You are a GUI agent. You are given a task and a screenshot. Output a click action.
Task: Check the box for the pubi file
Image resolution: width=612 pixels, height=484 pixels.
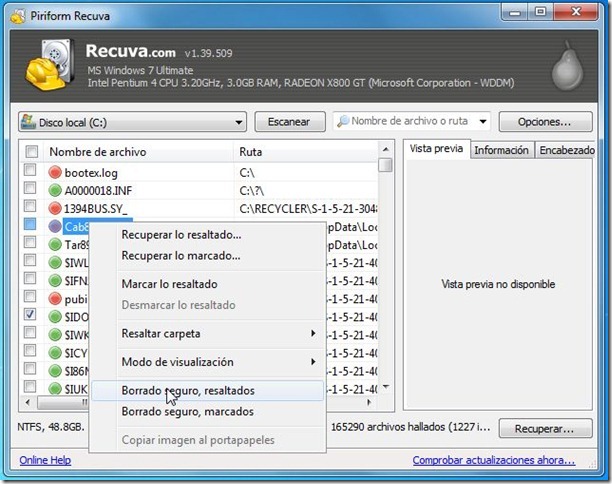pyautogui.click(x=30, y=296)
